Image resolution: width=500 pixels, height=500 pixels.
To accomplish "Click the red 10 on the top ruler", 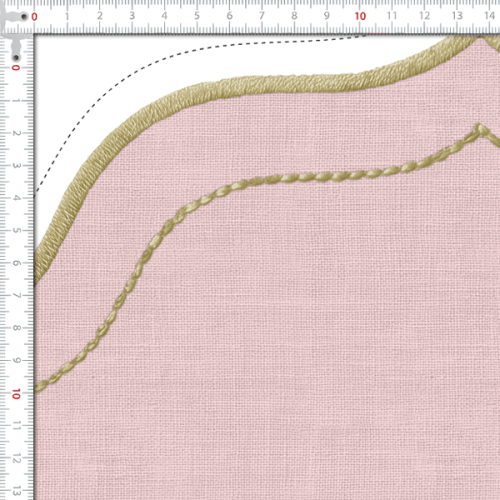I will point(360,16).
